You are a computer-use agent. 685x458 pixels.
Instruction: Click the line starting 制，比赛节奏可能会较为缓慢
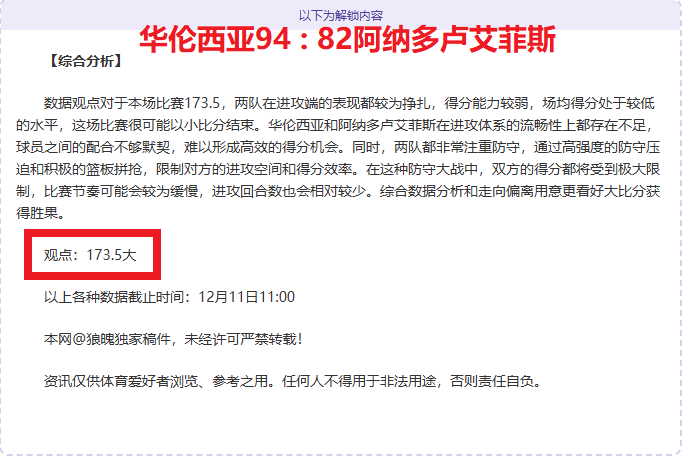[x=338, y=191]
